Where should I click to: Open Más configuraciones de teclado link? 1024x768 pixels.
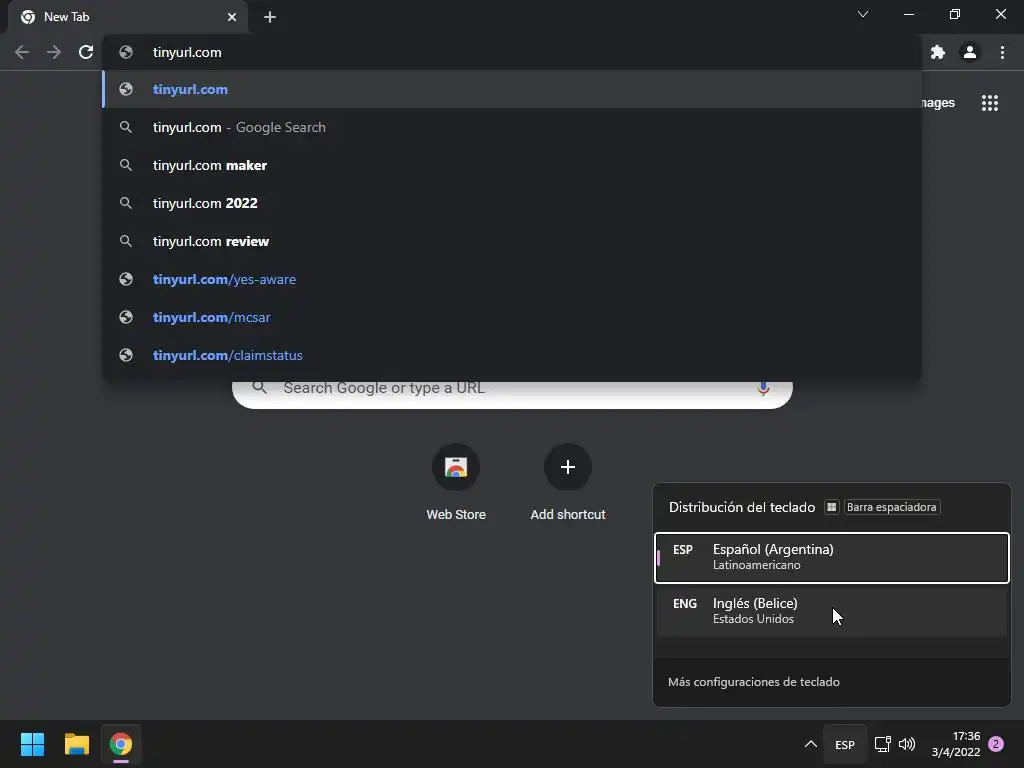[x=754, y=682]
